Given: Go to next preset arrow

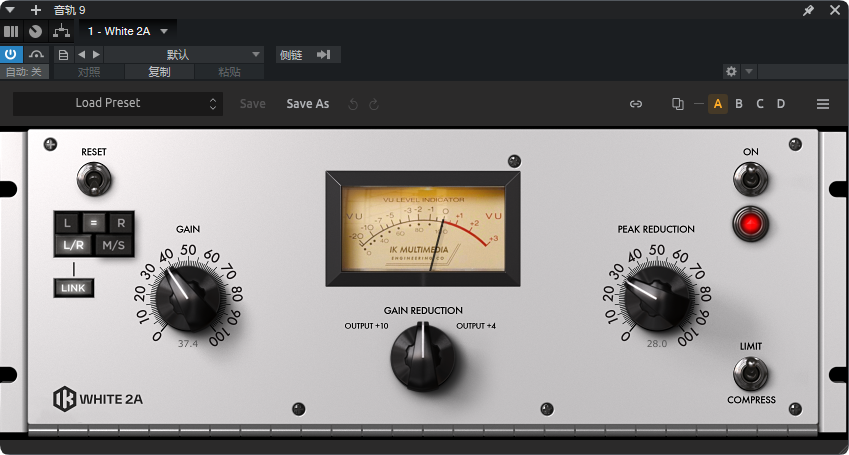Looking at the screenshot, I should 96,55.
